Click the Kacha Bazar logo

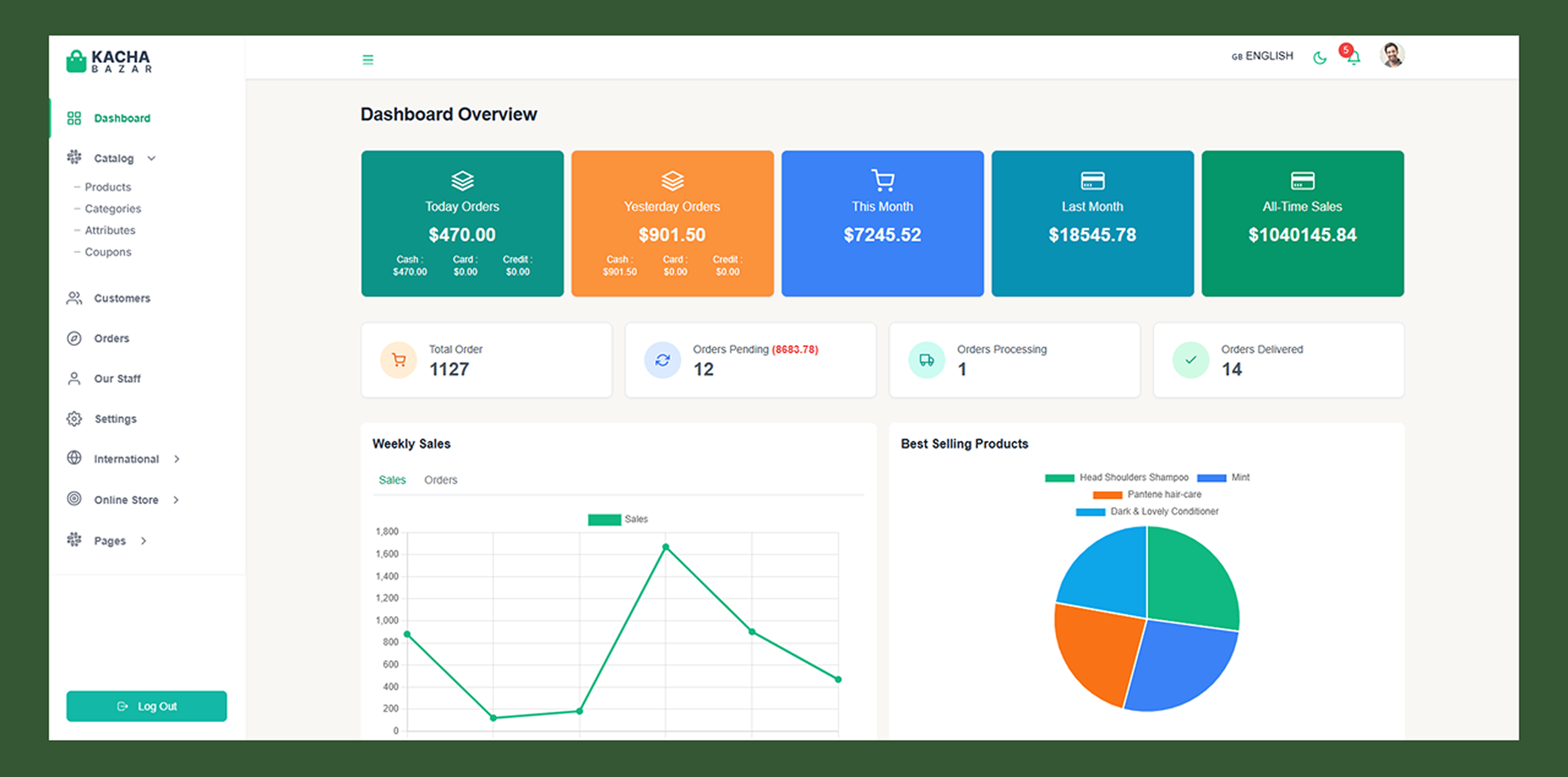pos(109,61)
